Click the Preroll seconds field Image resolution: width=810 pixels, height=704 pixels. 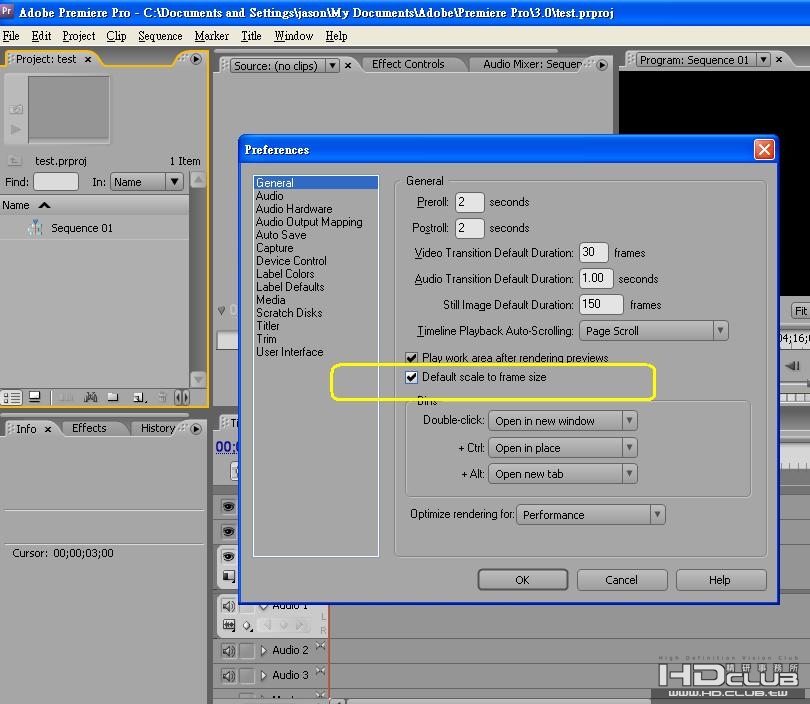470,202
